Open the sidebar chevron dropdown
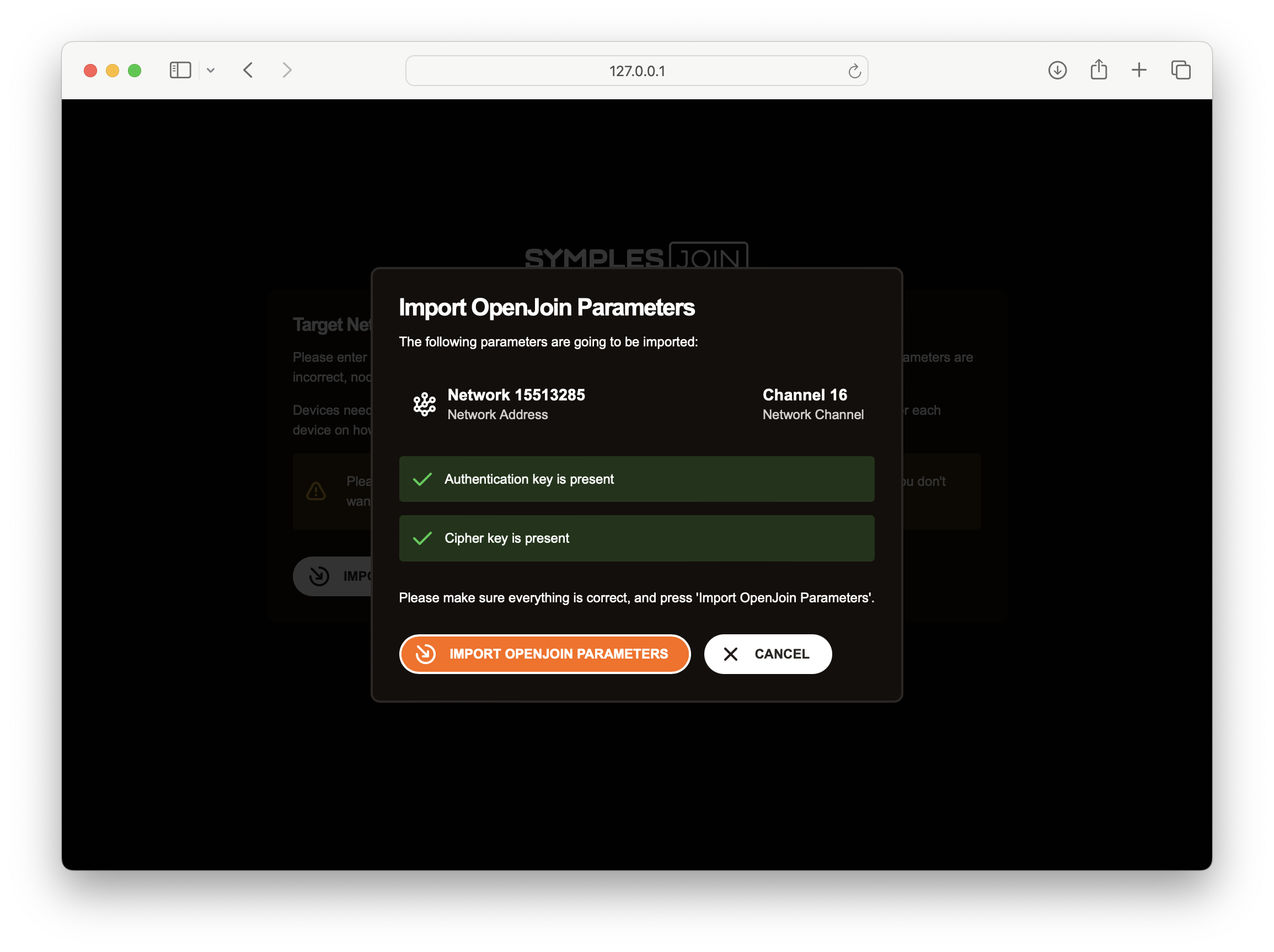Viewport: 1274px width, 952px height. tap(211, 69)
